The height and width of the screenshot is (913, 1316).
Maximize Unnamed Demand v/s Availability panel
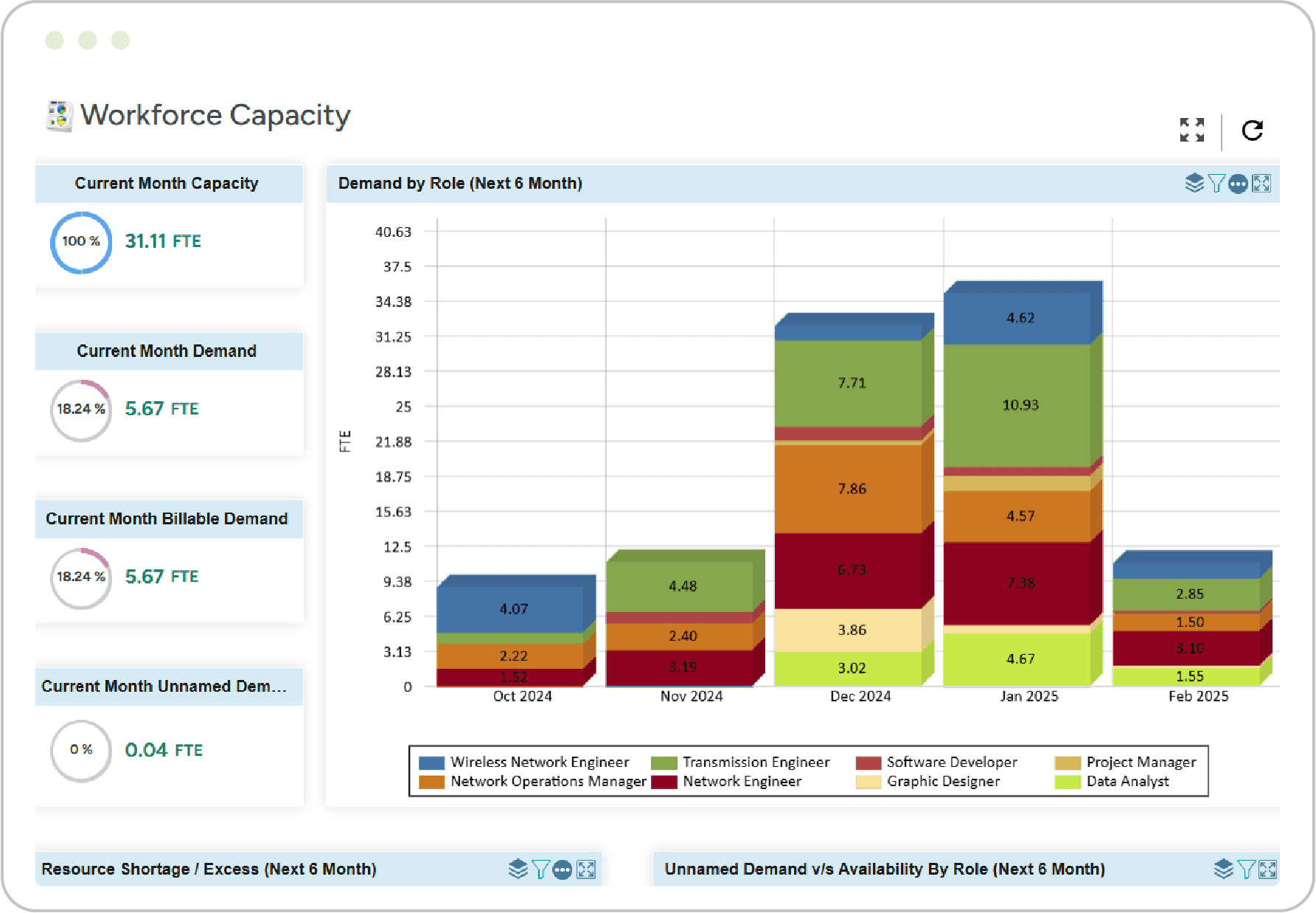pyautogui.click(x=1267, y=869)
